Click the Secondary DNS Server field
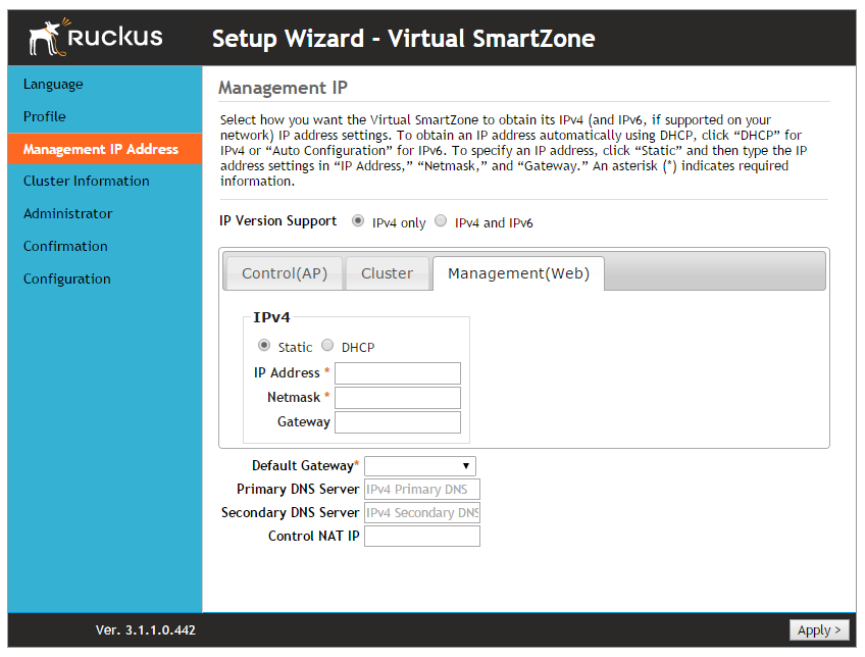 (422, 512)
